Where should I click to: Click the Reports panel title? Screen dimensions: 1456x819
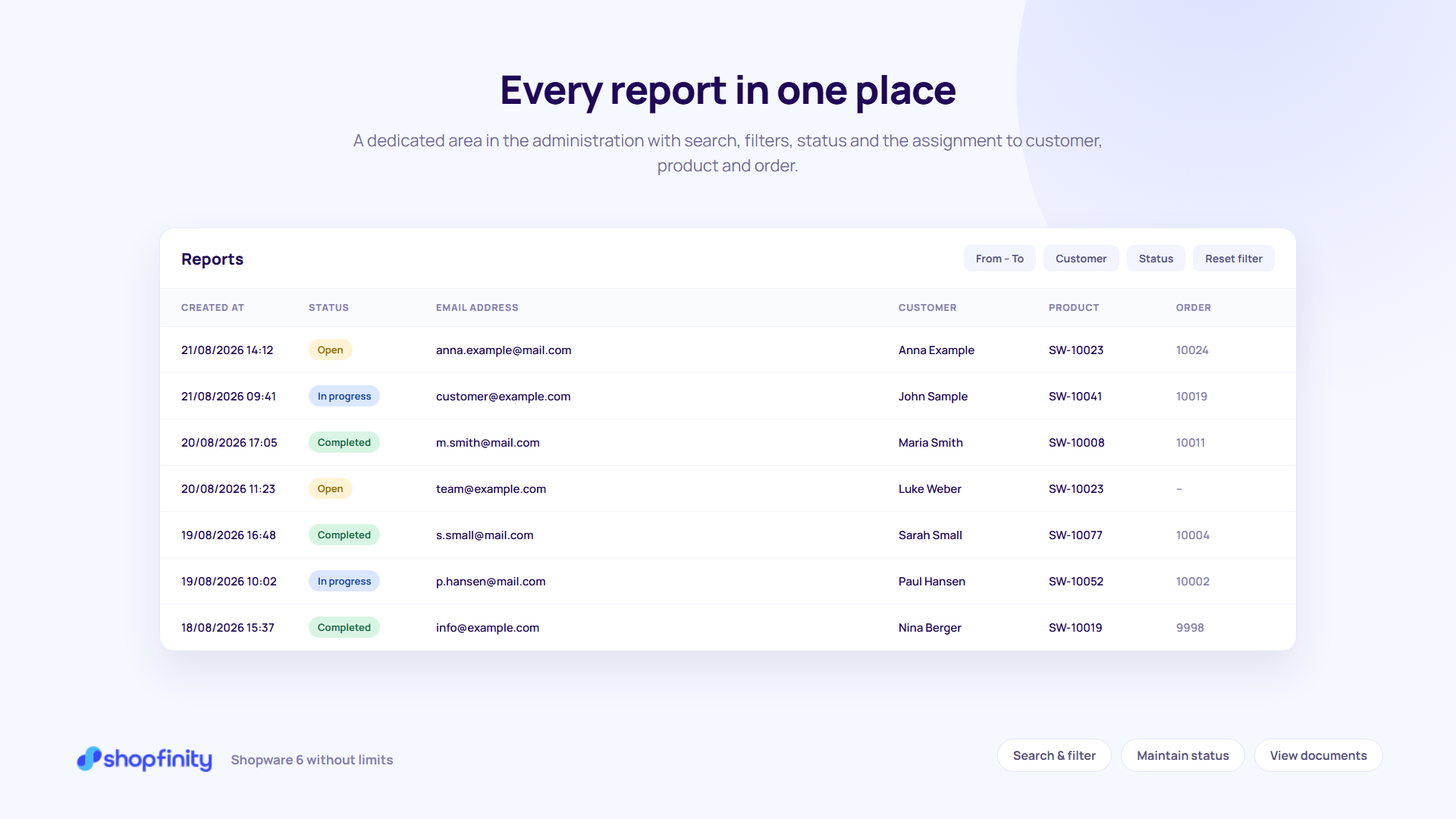pyautogui.click(x=212, y=259)
